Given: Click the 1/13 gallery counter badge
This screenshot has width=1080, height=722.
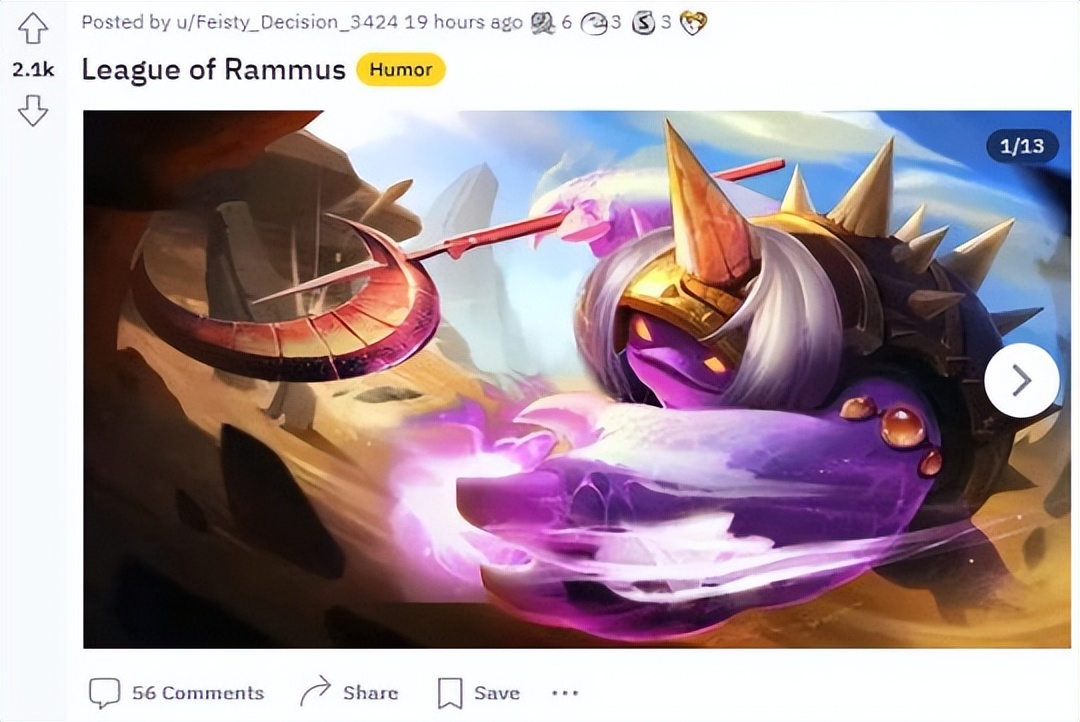Looking at the screenshot, I should [x=1021, y=146].
